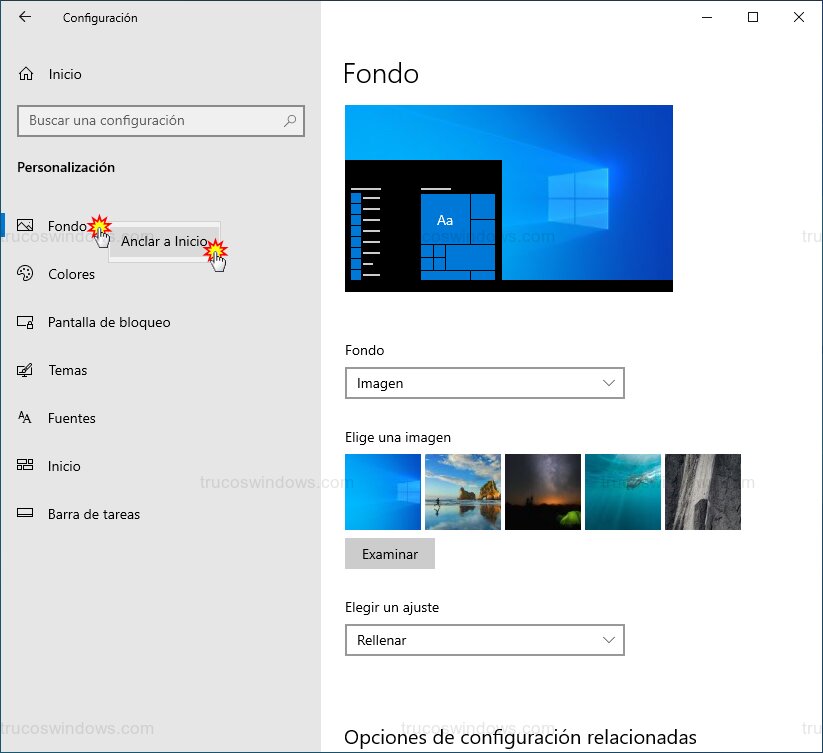
Task: Click the Examinar browse button
Action: [390, 553]
